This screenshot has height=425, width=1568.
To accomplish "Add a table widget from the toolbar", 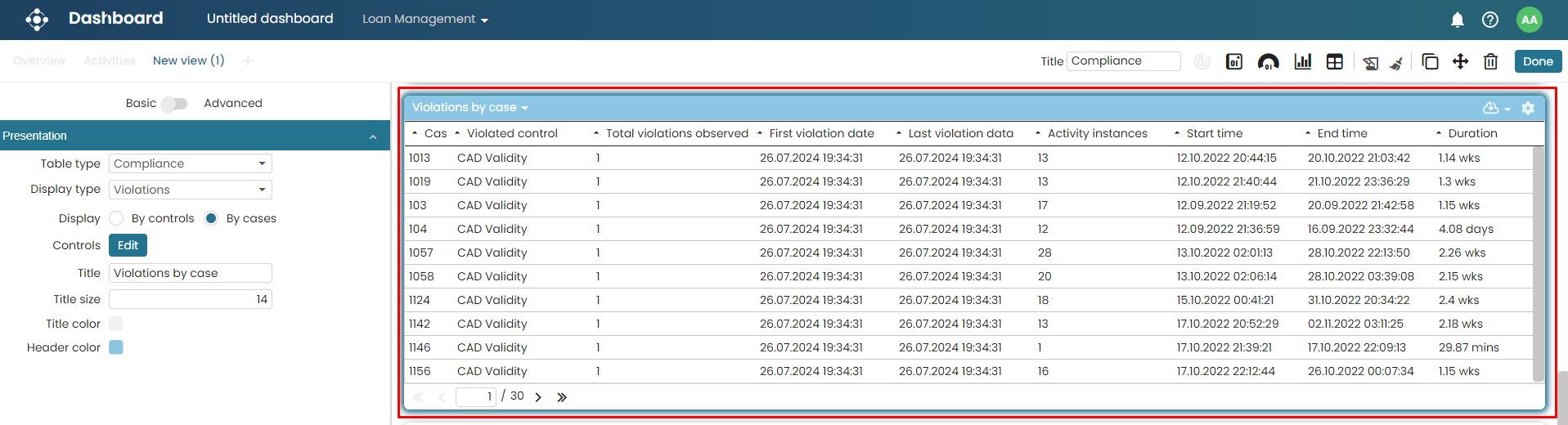I will pos(1334,61).
